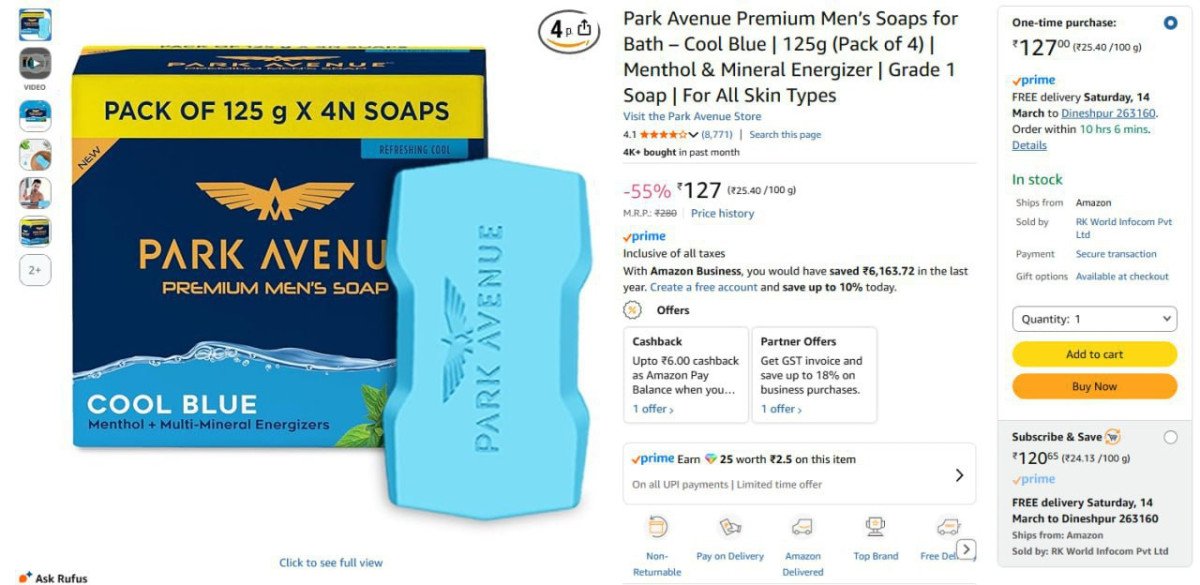Add the item to cart
Viewport: 1200px width, 585px height.
pyautogui.click(x=1095, y=354)
